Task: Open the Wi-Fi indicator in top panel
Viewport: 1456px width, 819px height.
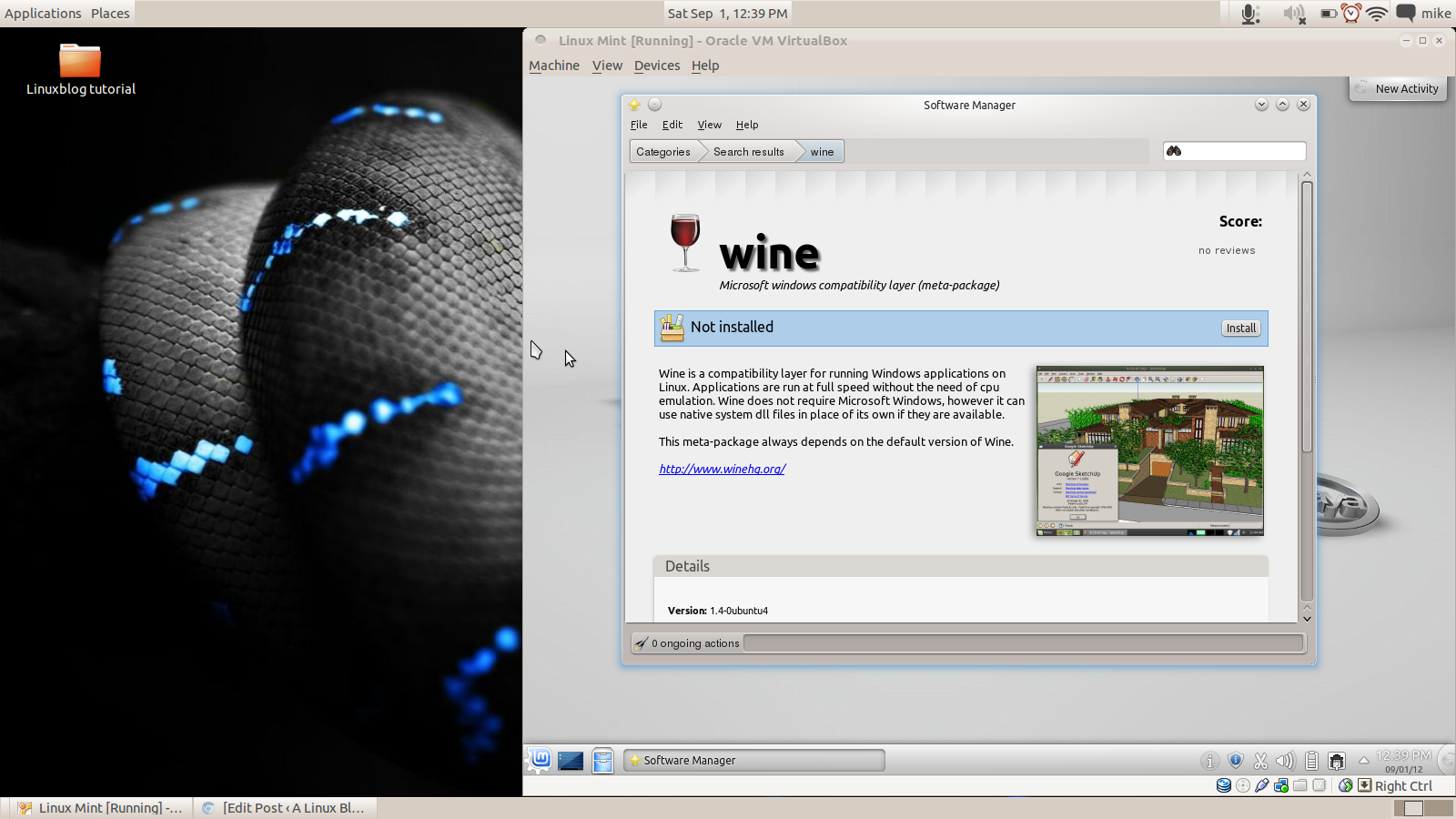Action: pyautogui.click(x=1378, y=14)
